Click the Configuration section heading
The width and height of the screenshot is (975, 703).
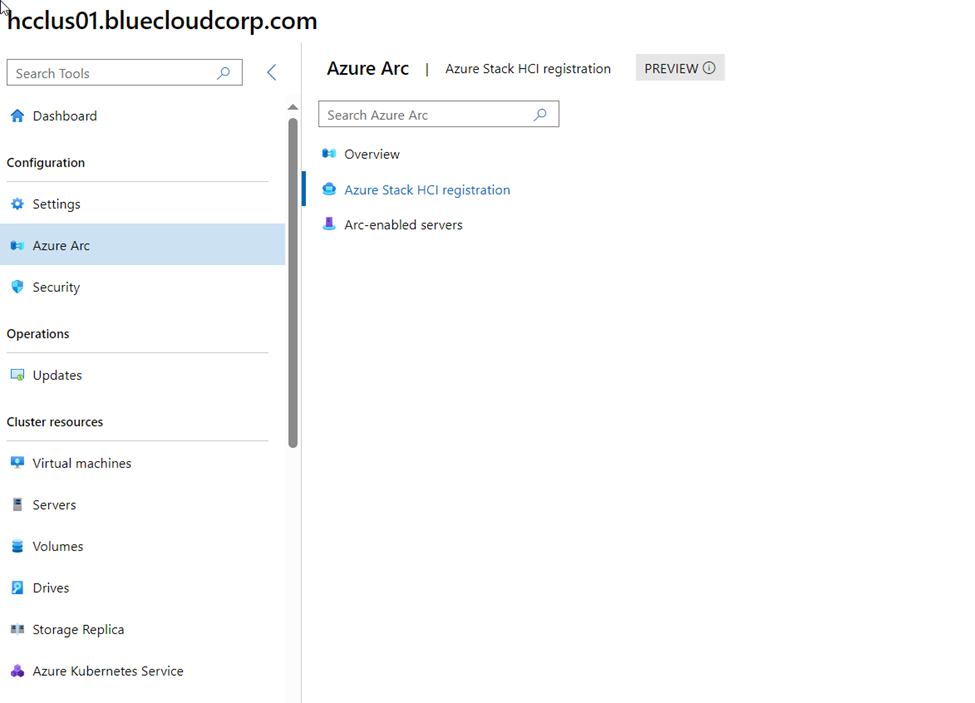click(45, 162)
